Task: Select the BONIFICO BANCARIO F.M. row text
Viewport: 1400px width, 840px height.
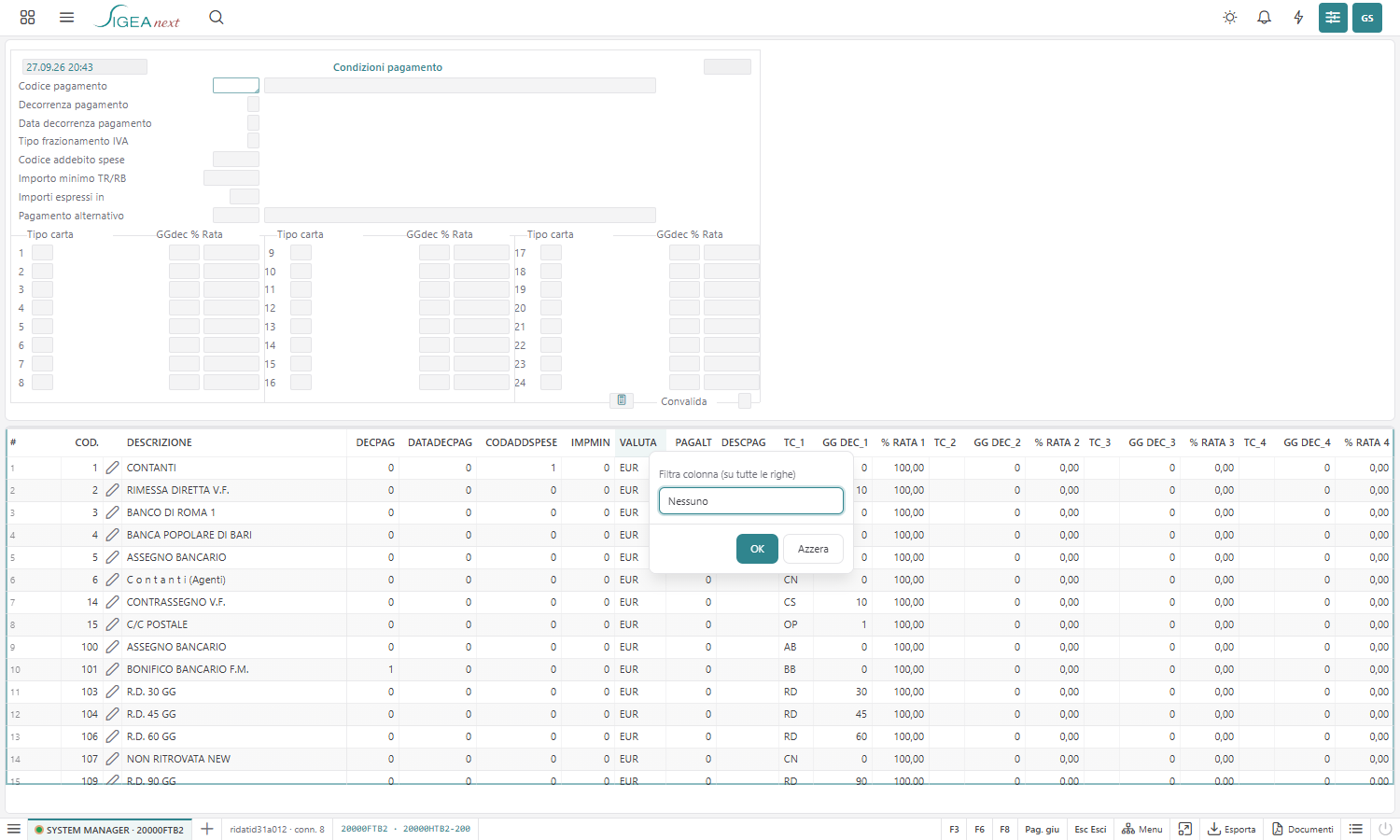Action: [188, 669]
